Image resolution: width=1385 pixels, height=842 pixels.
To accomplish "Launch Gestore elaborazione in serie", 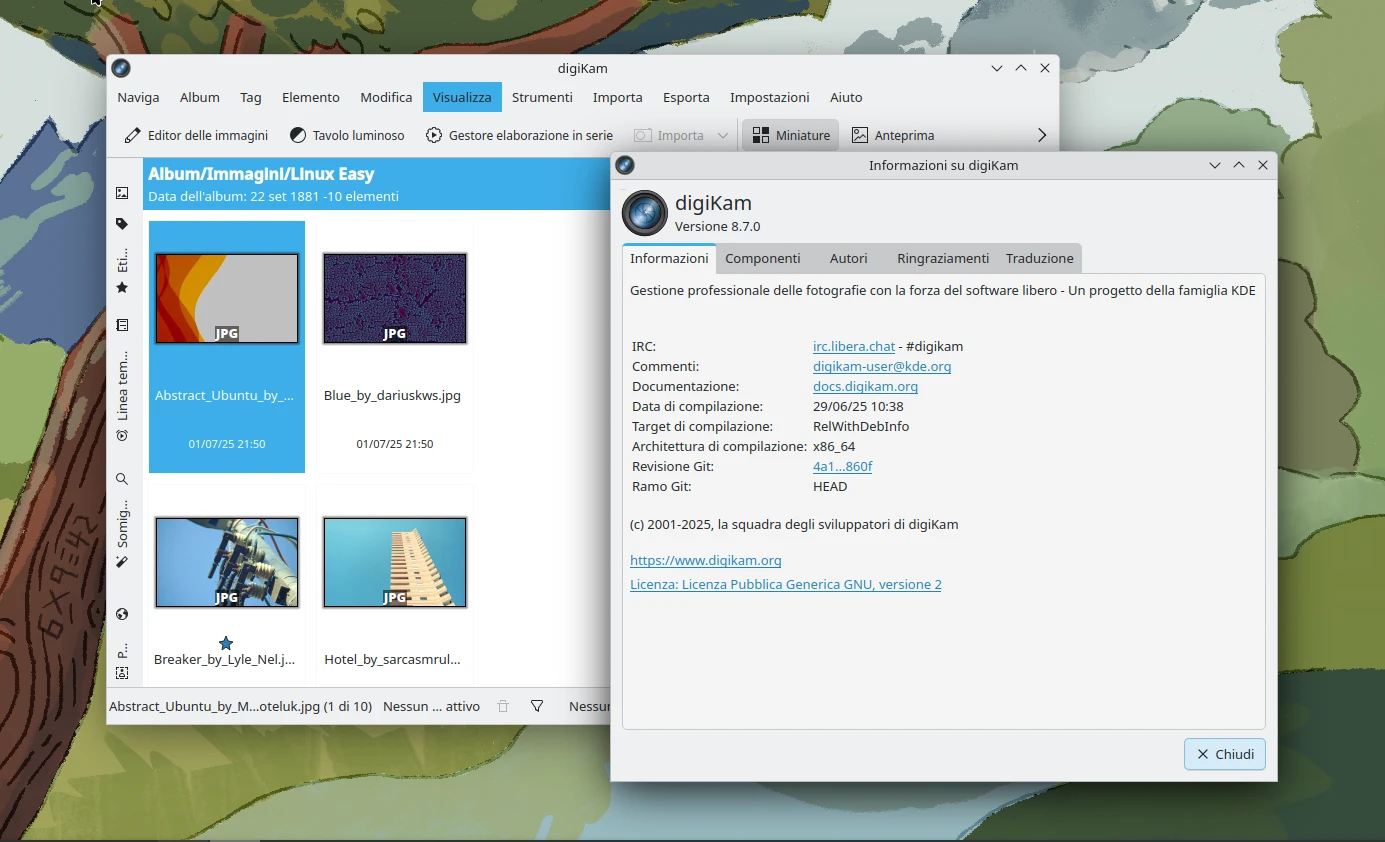I will [x=519, y=135].
